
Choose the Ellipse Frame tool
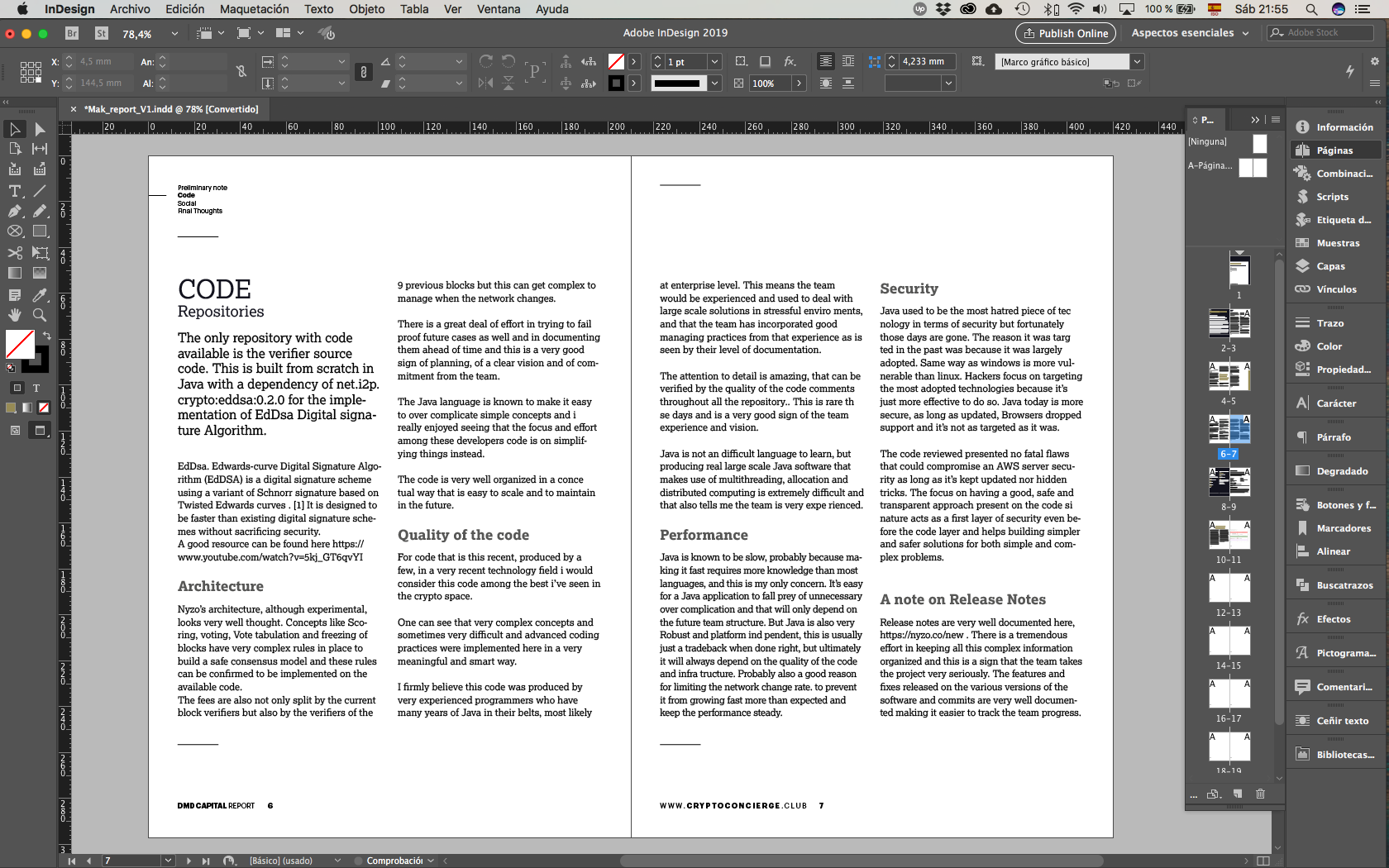15,231
